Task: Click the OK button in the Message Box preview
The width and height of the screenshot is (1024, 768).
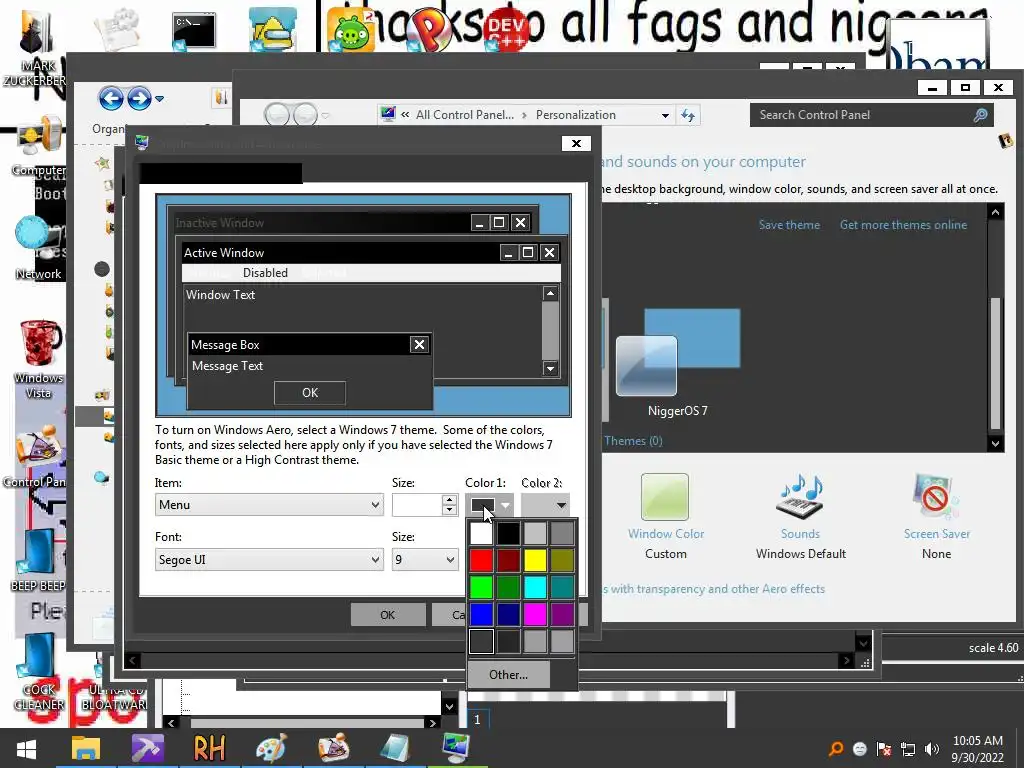Action: click(310, 392)
